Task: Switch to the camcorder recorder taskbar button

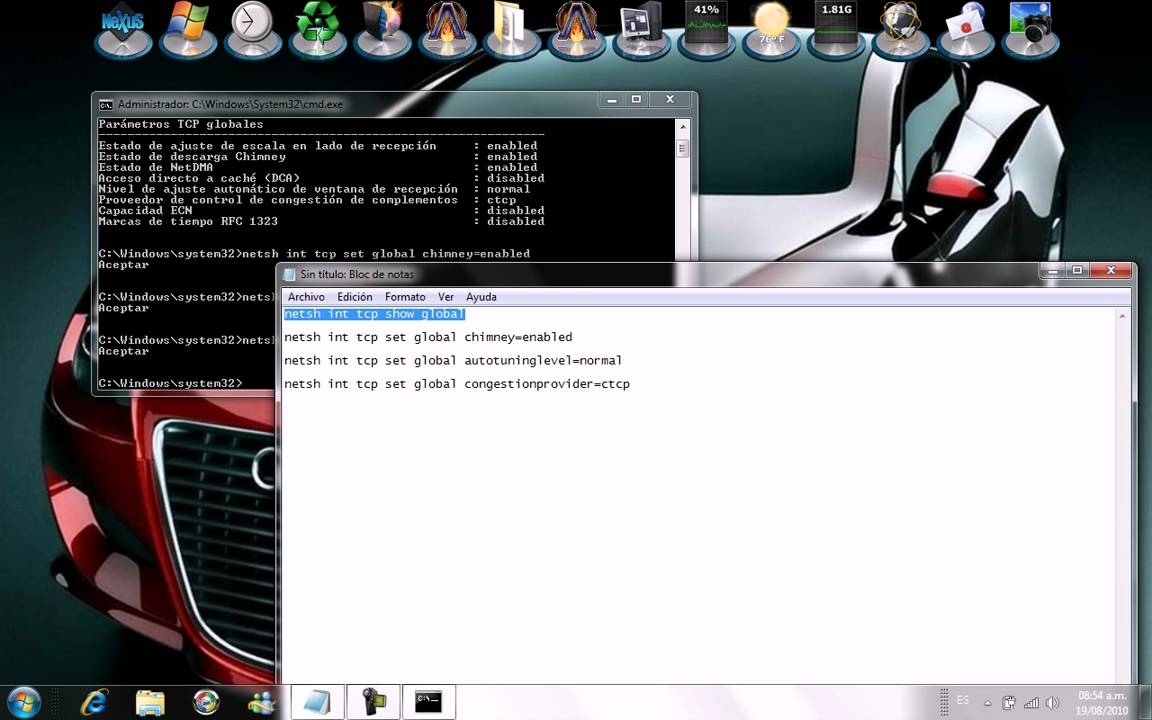Action: [373, 702]
